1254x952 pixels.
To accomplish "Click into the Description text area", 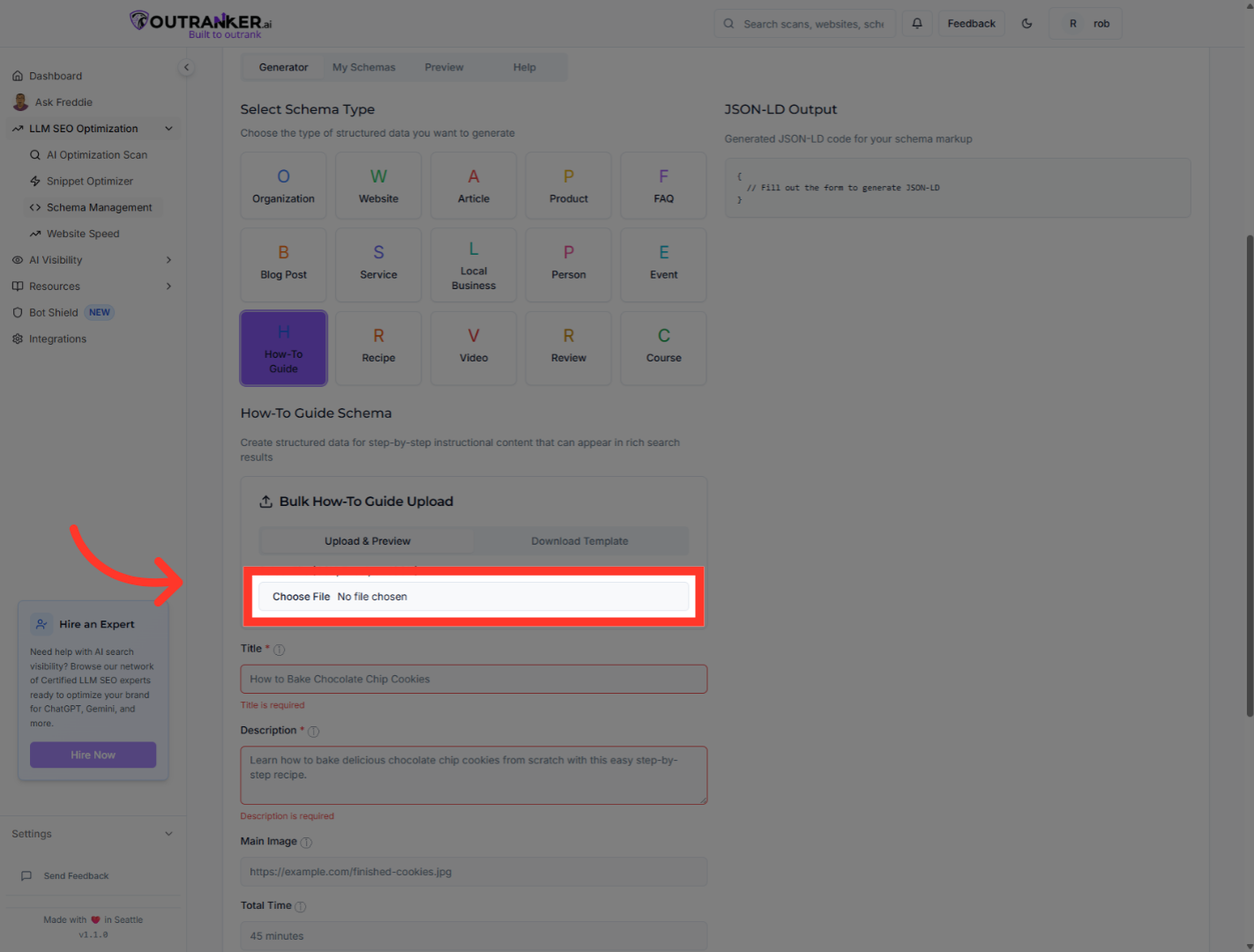I will pyautogui.click(x=474, y=776).
